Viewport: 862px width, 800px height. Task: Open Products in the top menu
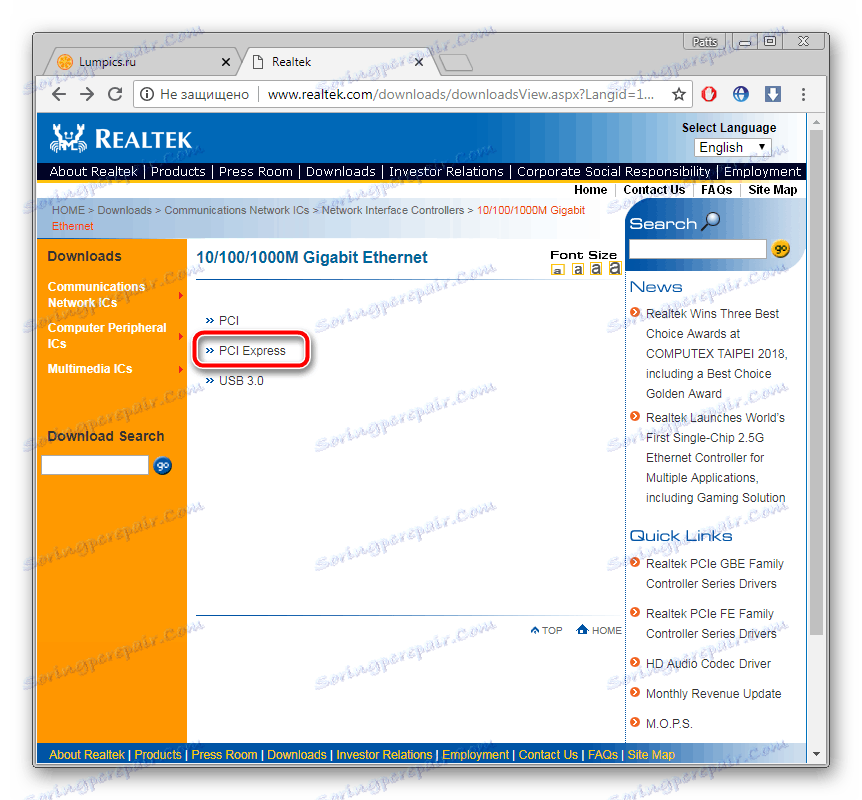point(178,172)
